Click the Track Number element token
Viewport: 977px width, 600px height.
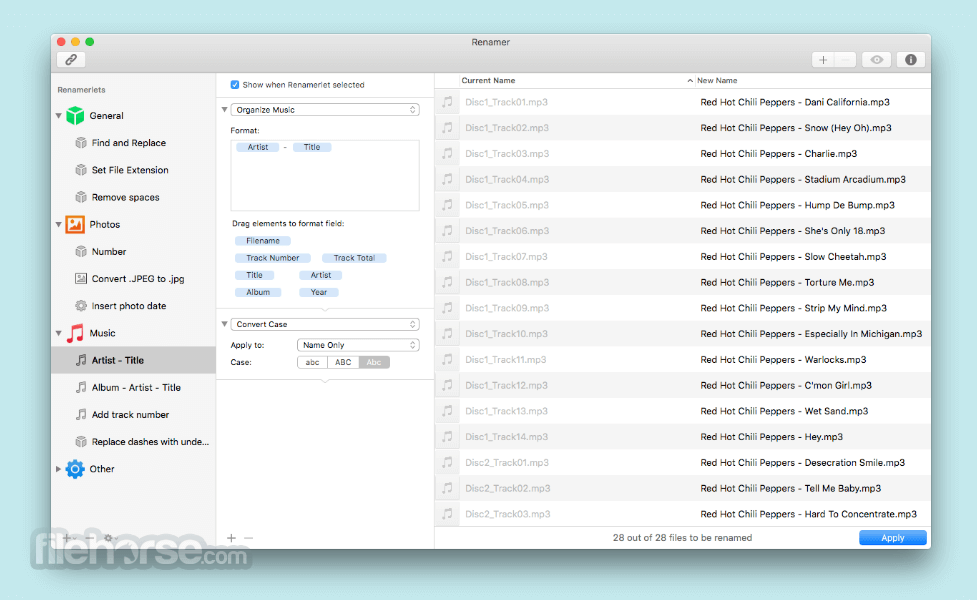(x=272, y=258)
